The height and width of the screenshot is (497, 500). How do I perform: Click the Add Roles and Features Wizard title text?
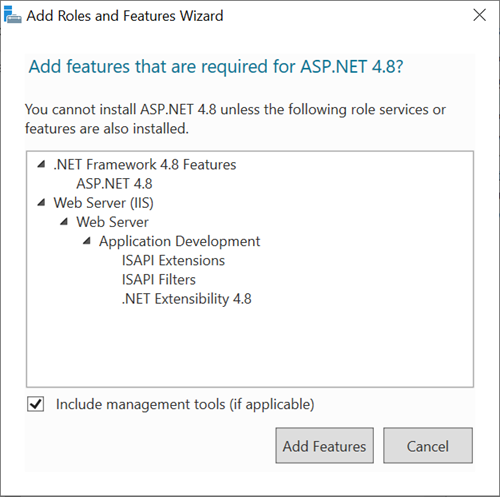[125, 16]
